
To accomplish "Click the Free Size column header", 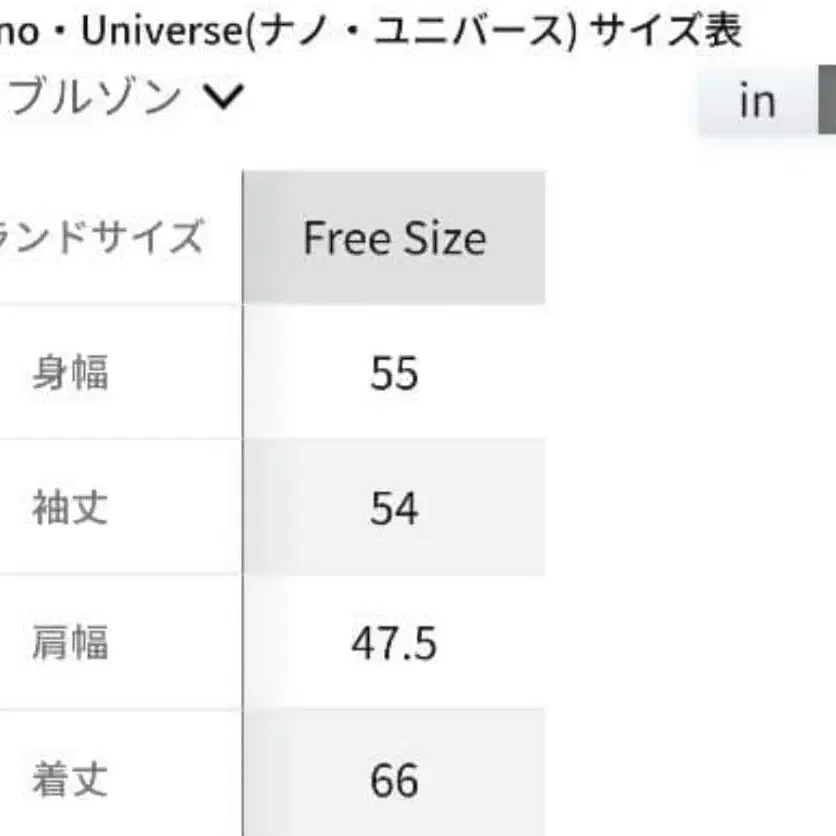I will click(x=394, y=238).
